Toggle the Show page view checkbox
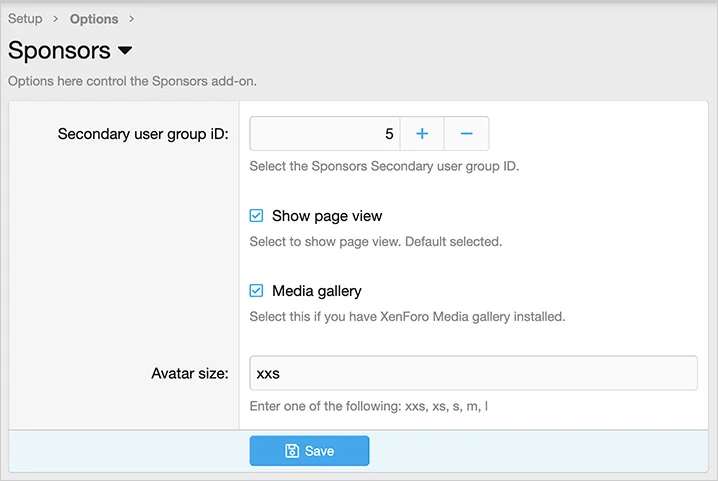The height and width of the screenshot is (481, 718). [x=256, y=215]
